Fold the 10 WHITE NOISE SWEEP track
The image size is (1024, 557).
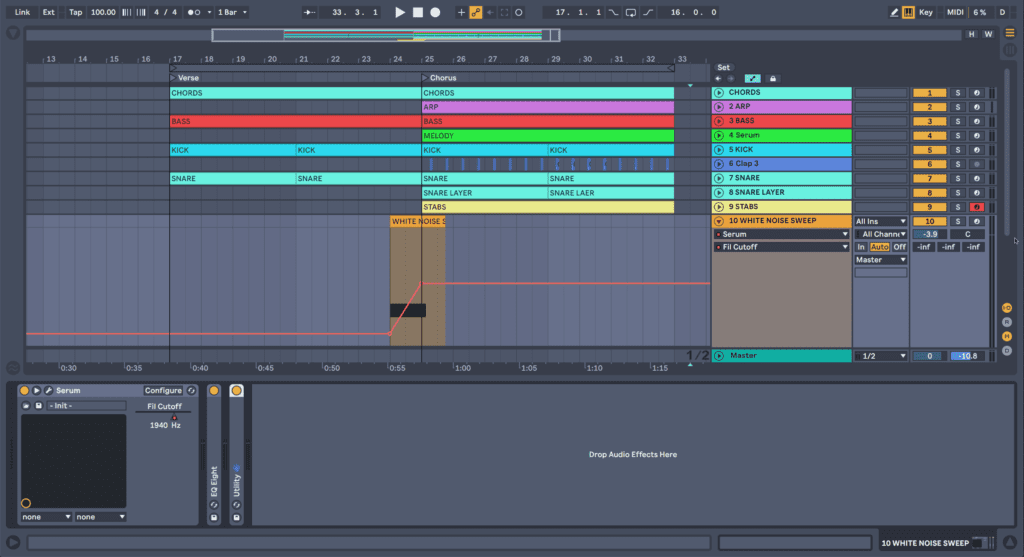pyautogui.click(x=719, y=221)
